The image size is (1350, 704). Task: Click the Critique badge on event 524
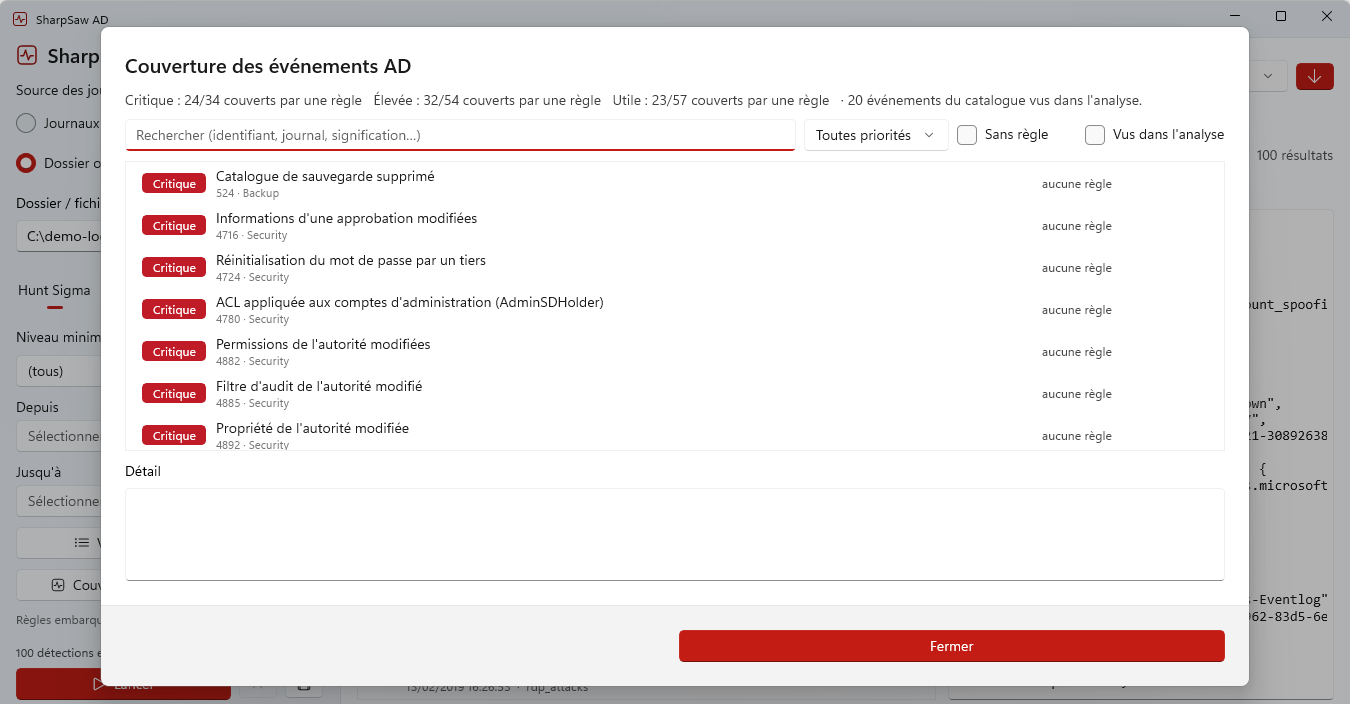174,184
